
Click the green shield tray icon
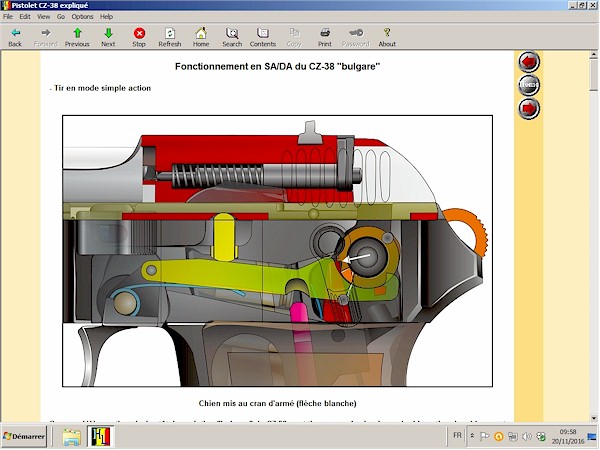tap(541, 436)
